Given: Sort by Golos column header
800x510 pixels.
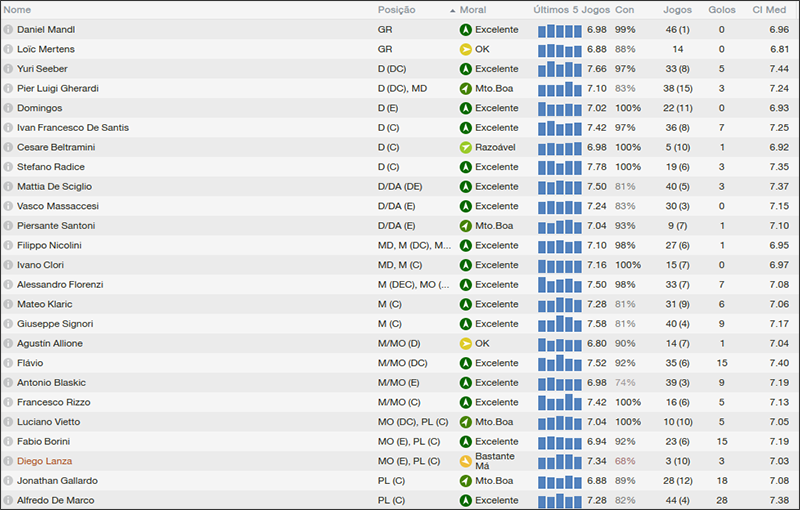Looking at the screenshot, I should pos(721,10).
